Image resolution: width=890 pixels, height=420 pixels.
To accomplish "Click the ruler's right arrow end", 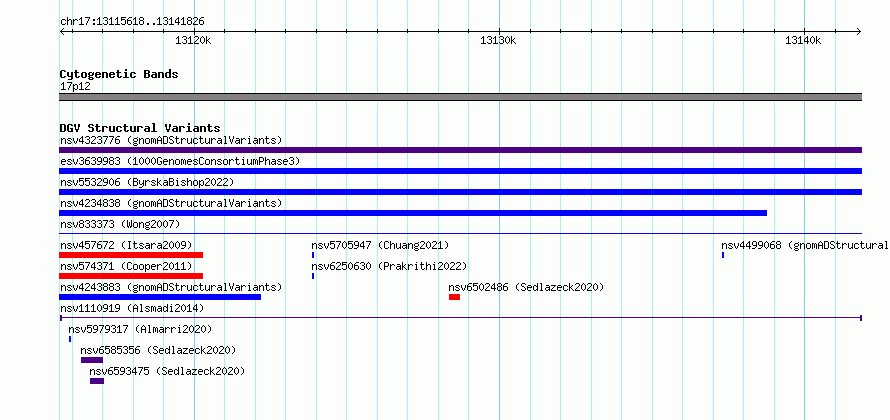I will pos(859,31).
